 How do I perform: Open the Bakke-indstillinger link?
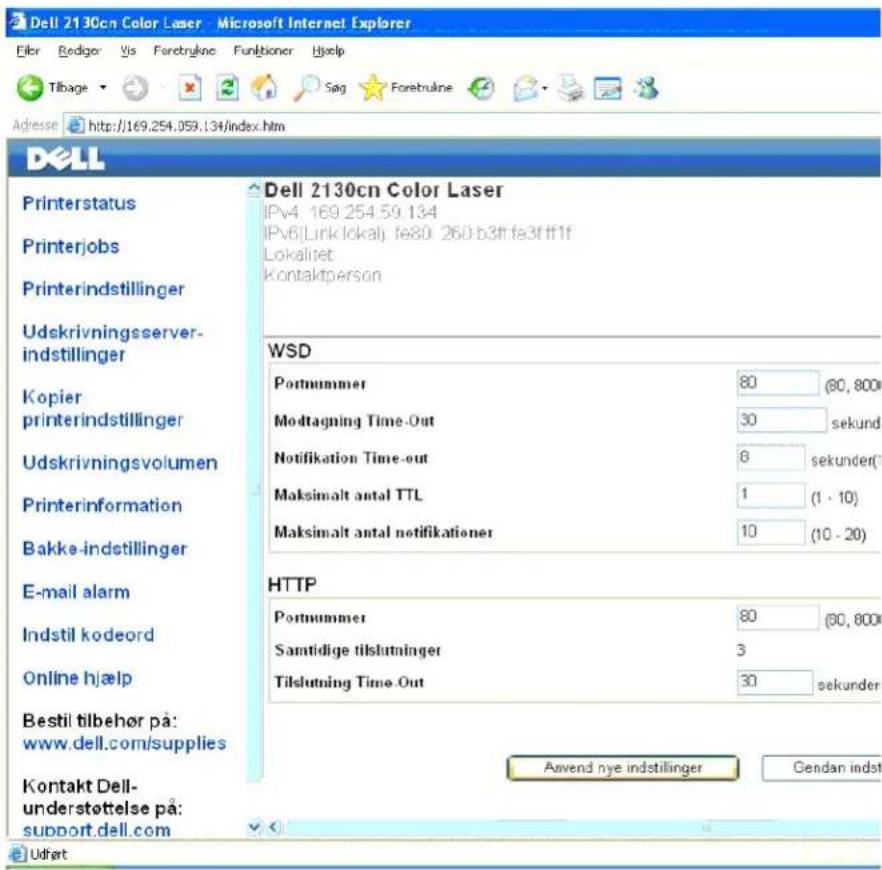point(105,548)
